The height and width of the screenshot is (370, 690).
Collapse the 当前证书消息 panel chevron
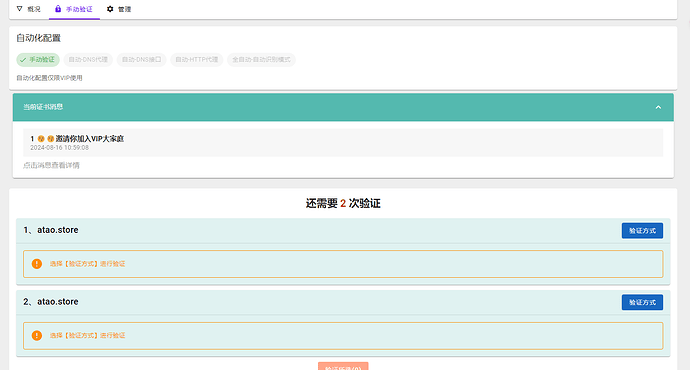tap(658, 107)
